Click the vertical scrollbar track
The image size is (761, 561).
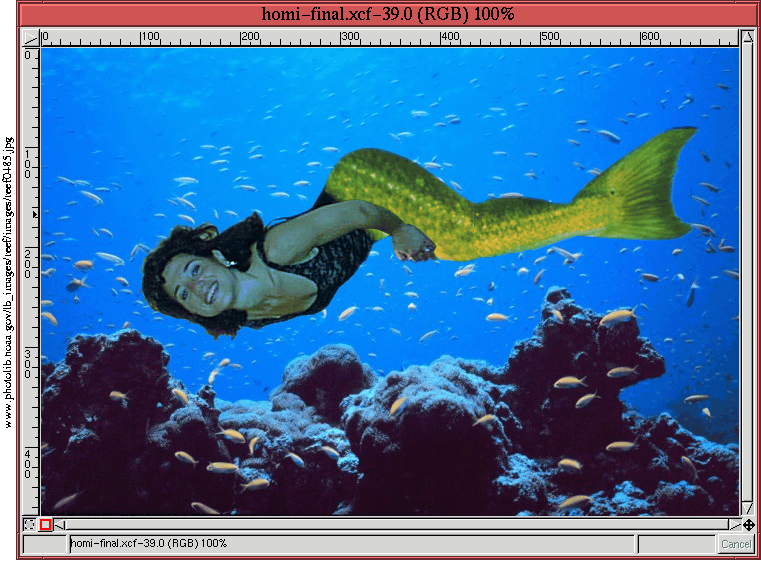[747, 272]
